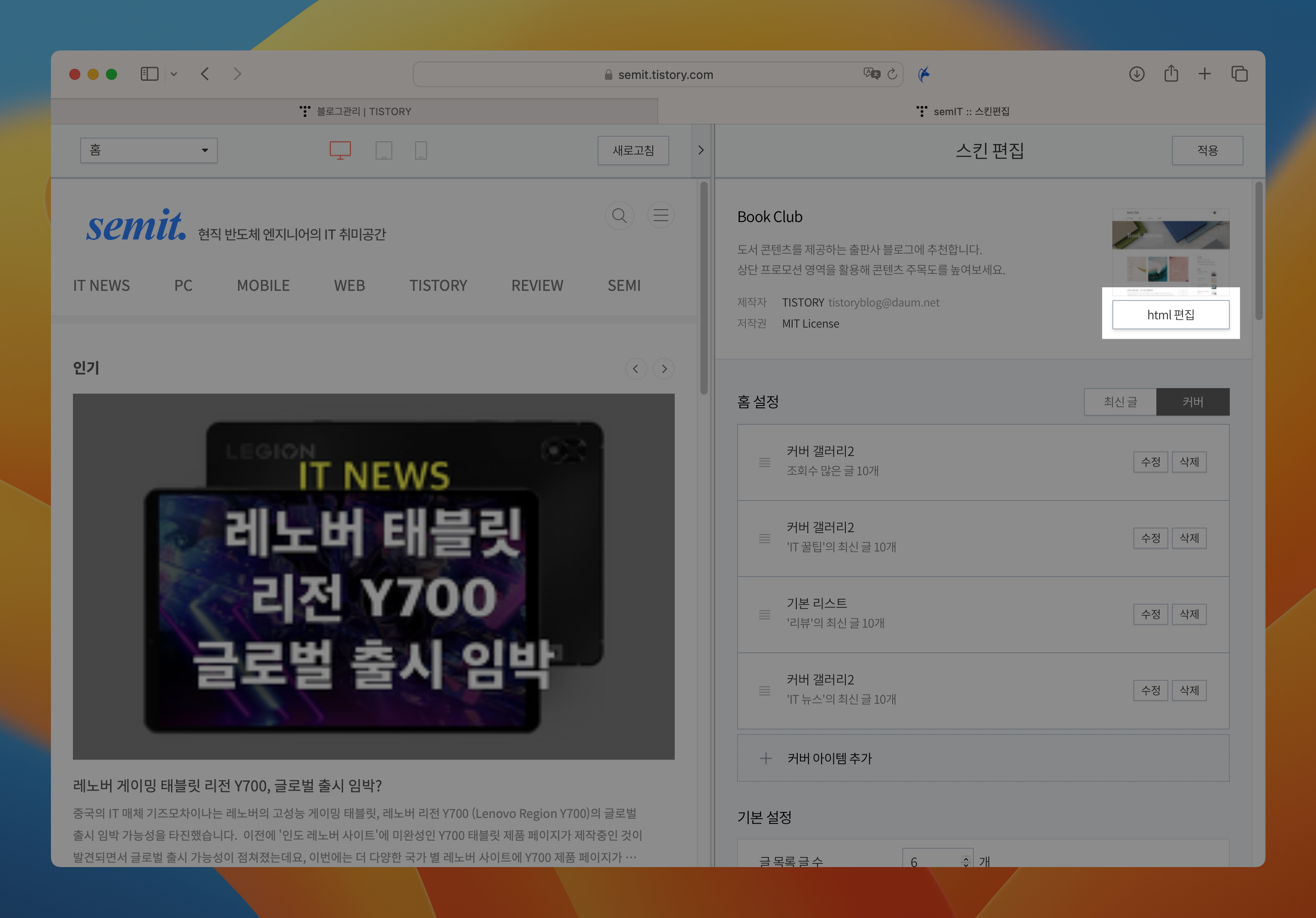Open the TISTORY blog navigation item

438,285
